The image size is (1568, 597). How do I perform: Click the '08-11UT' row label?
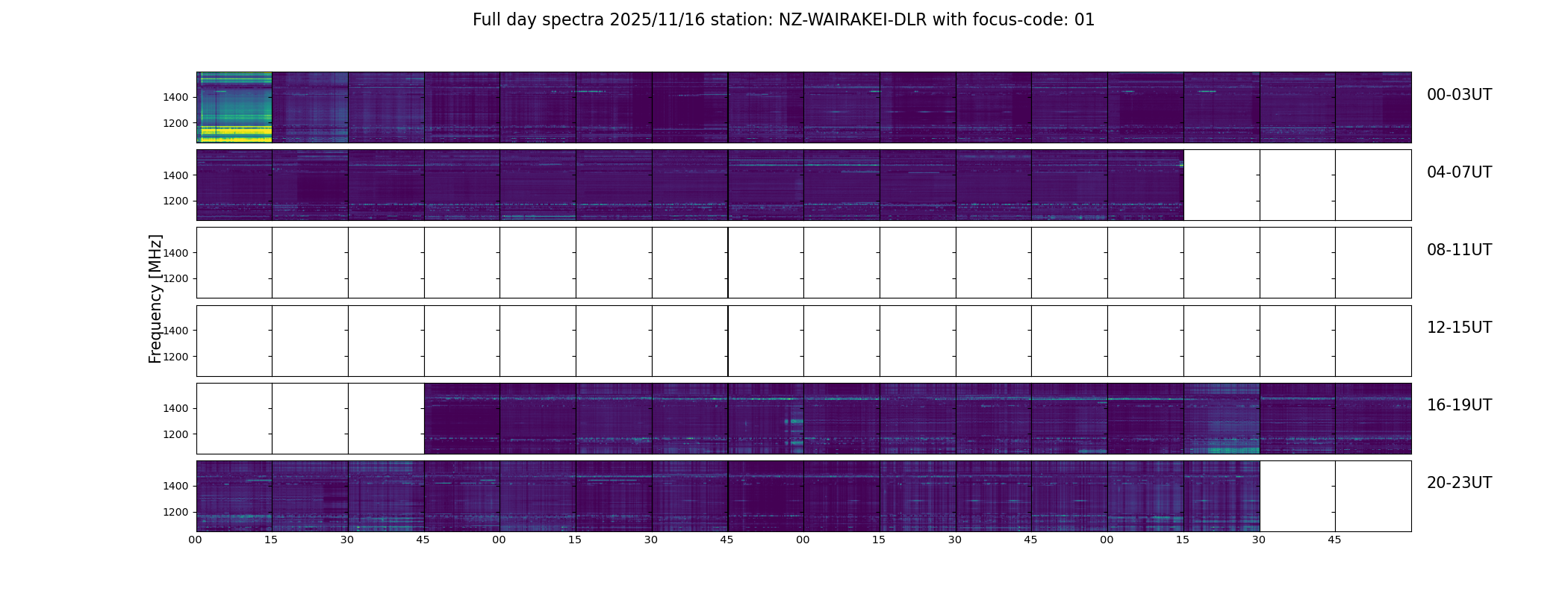1459,250
